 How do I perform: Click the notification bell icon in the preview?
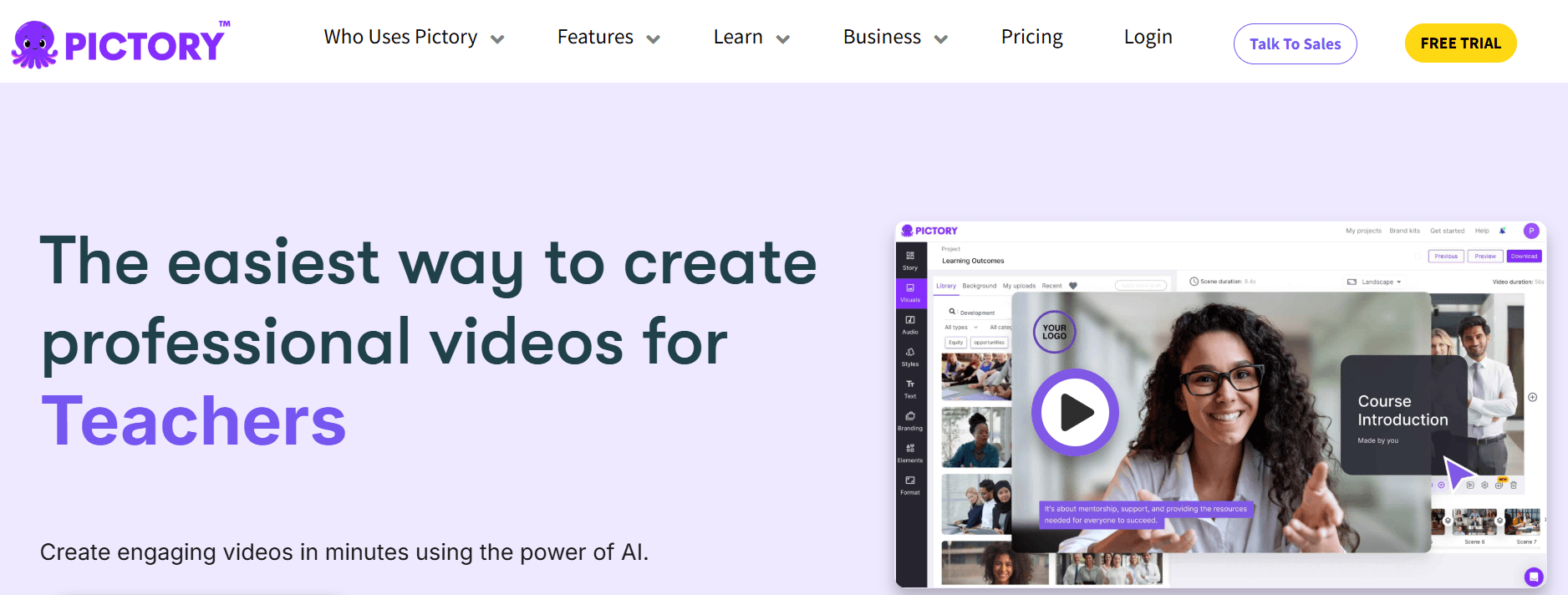pyautogui.click(x=1503, y=231)
